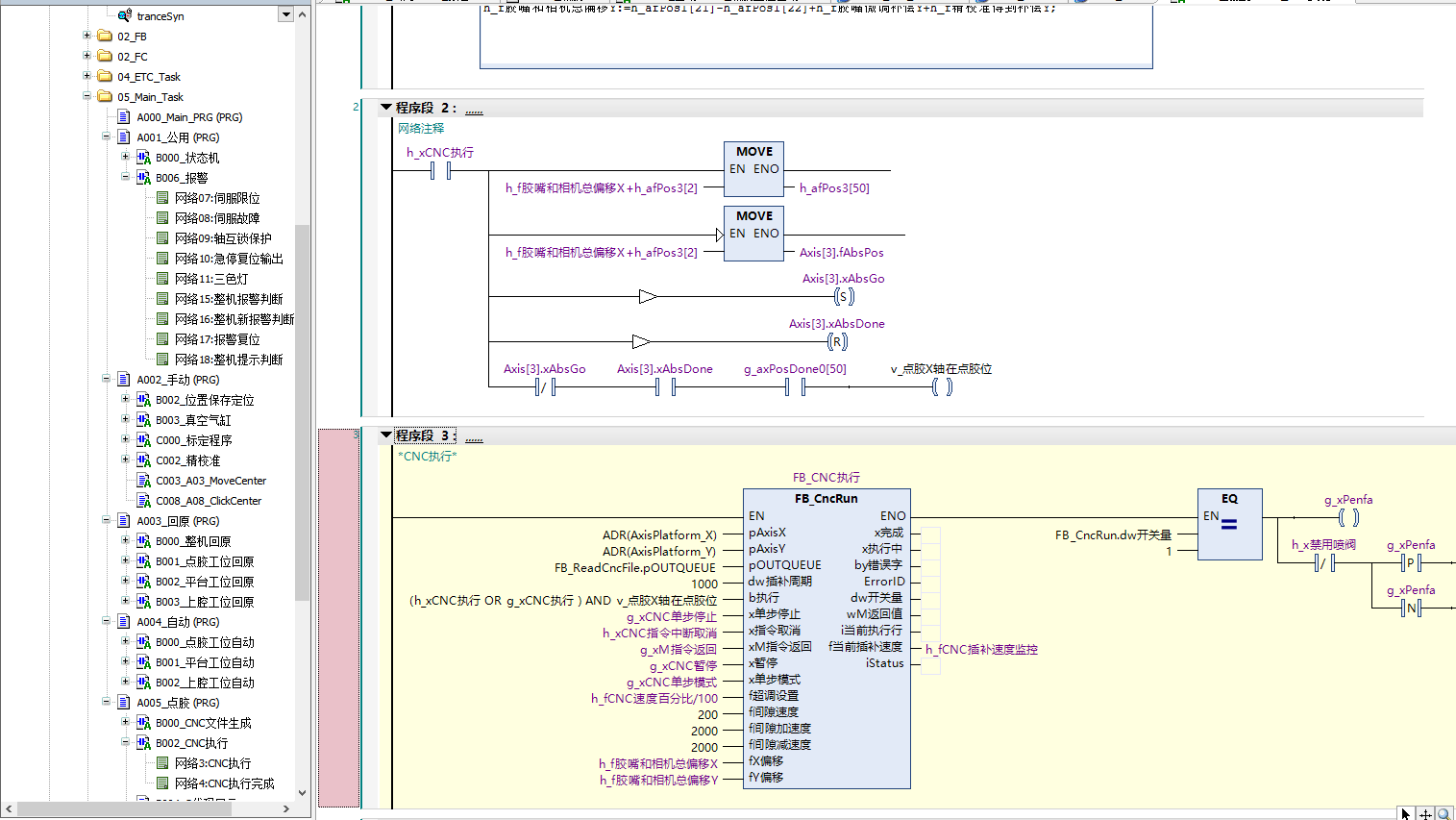Screen dimensions: 1456x820
Task: Click the B000_整机回原 ladder icon
Action: coord(143,540)
